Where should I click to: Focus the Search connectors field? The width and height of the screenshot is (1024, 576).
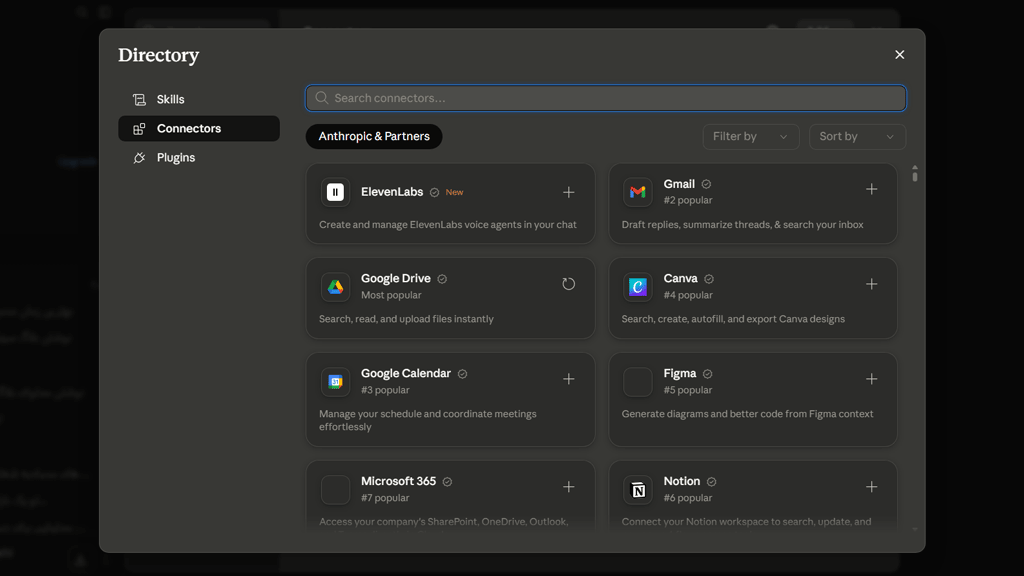pos(605,98)
